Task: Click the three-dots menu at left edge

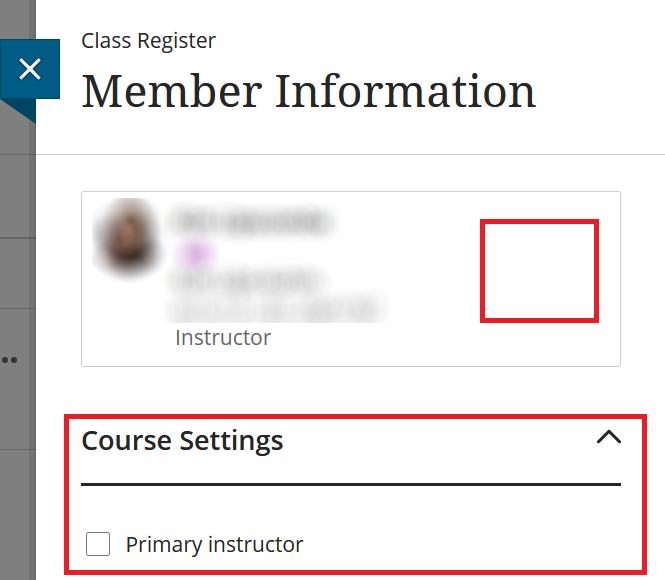Action: pos(10,358)
